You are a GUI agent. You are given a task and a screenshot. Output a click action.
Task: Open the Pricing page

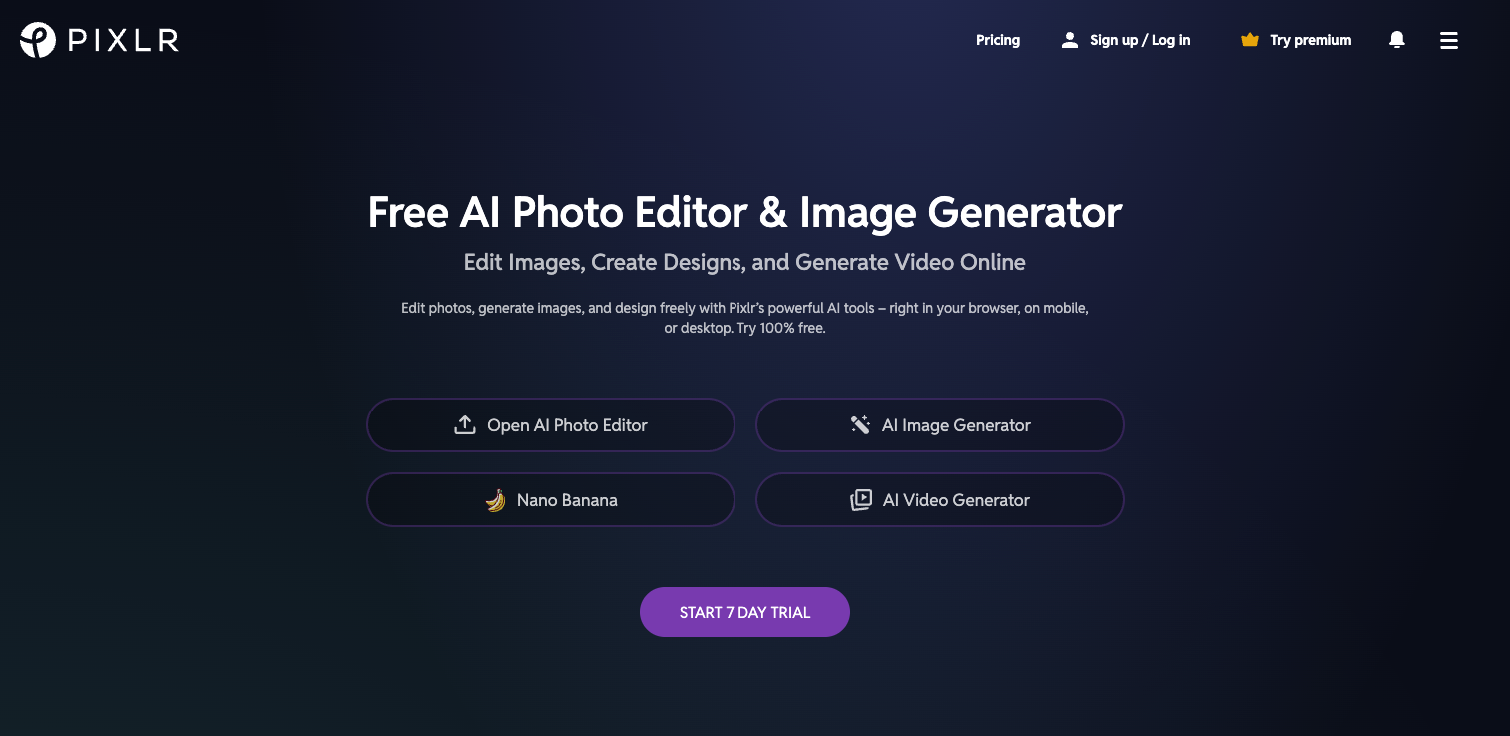click(998, 40)
